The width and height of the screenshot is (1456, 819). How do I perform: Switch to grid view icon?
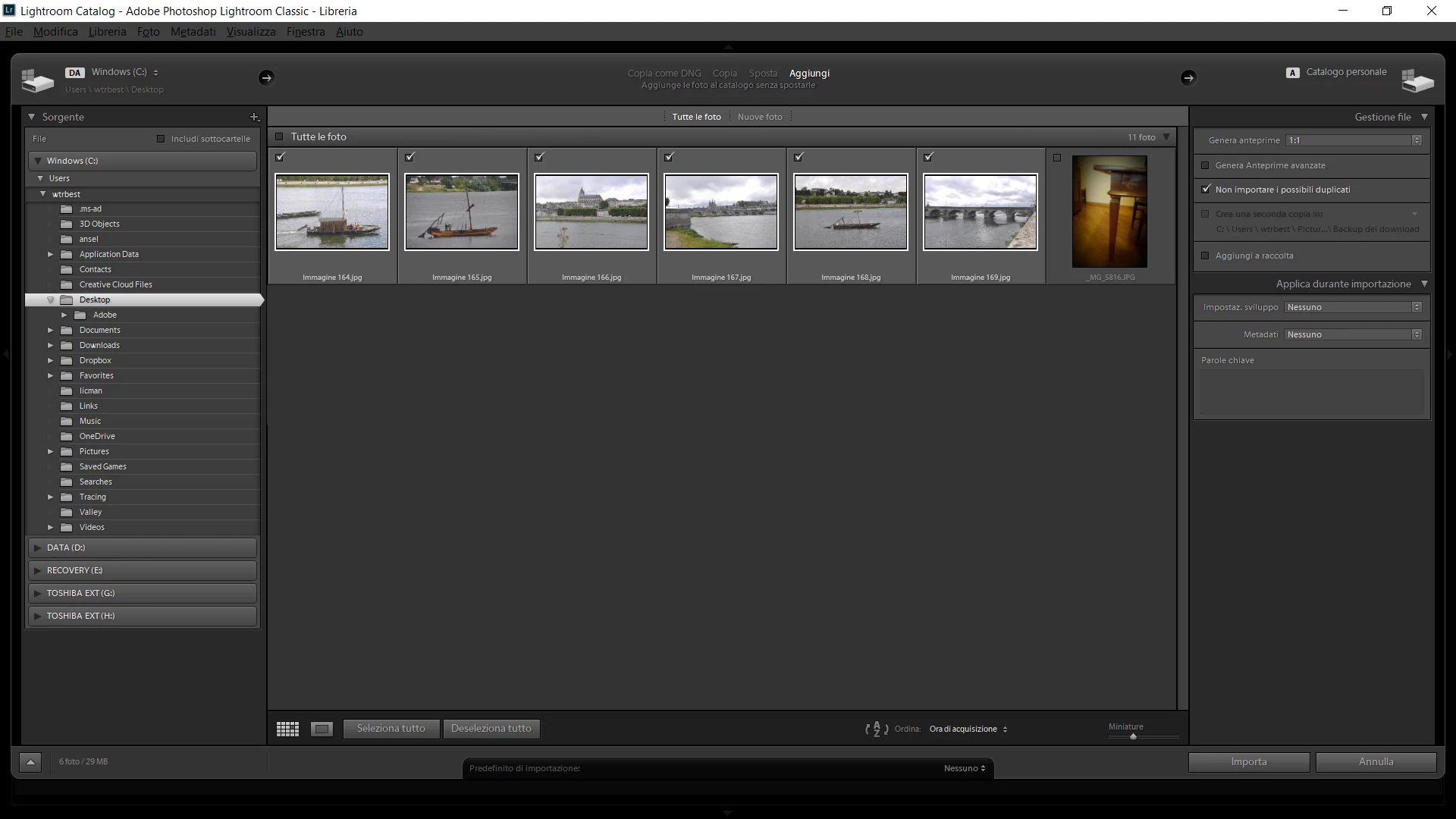point(287,729)
